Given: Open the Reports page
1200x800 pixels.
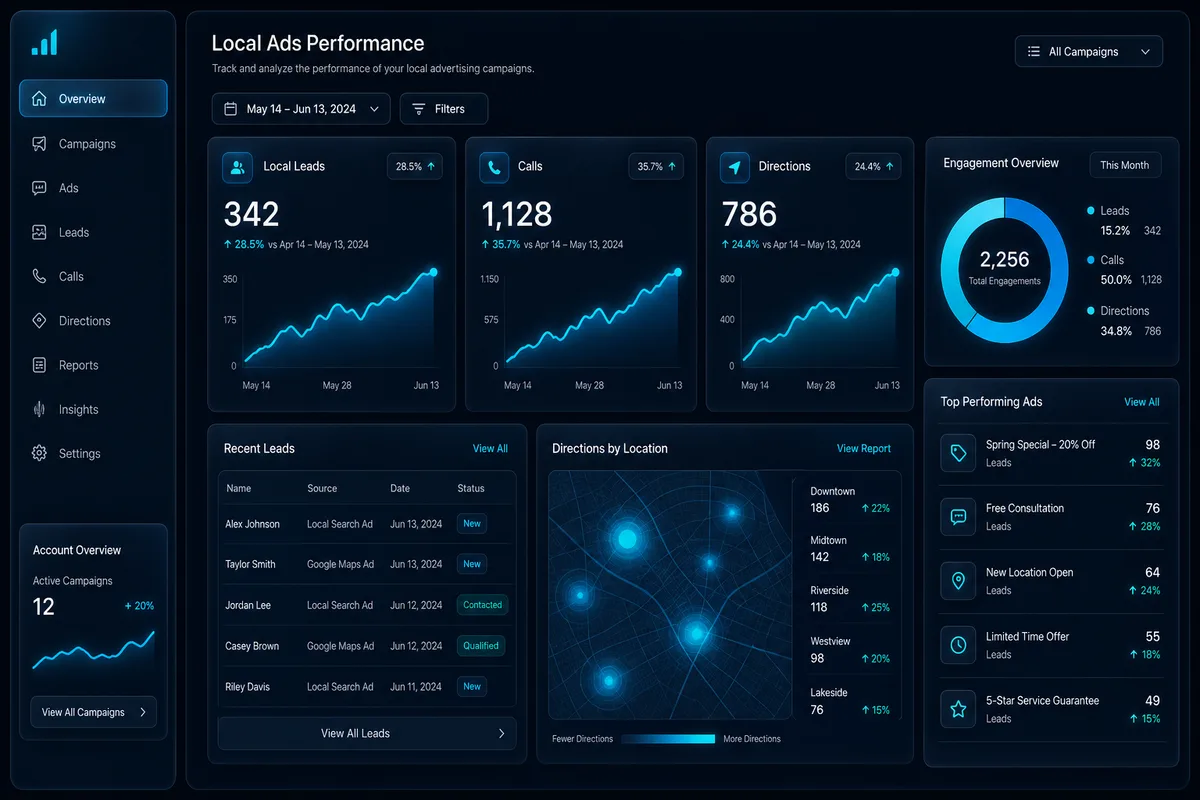Looking at the screenshot, I should coord(93,365).
